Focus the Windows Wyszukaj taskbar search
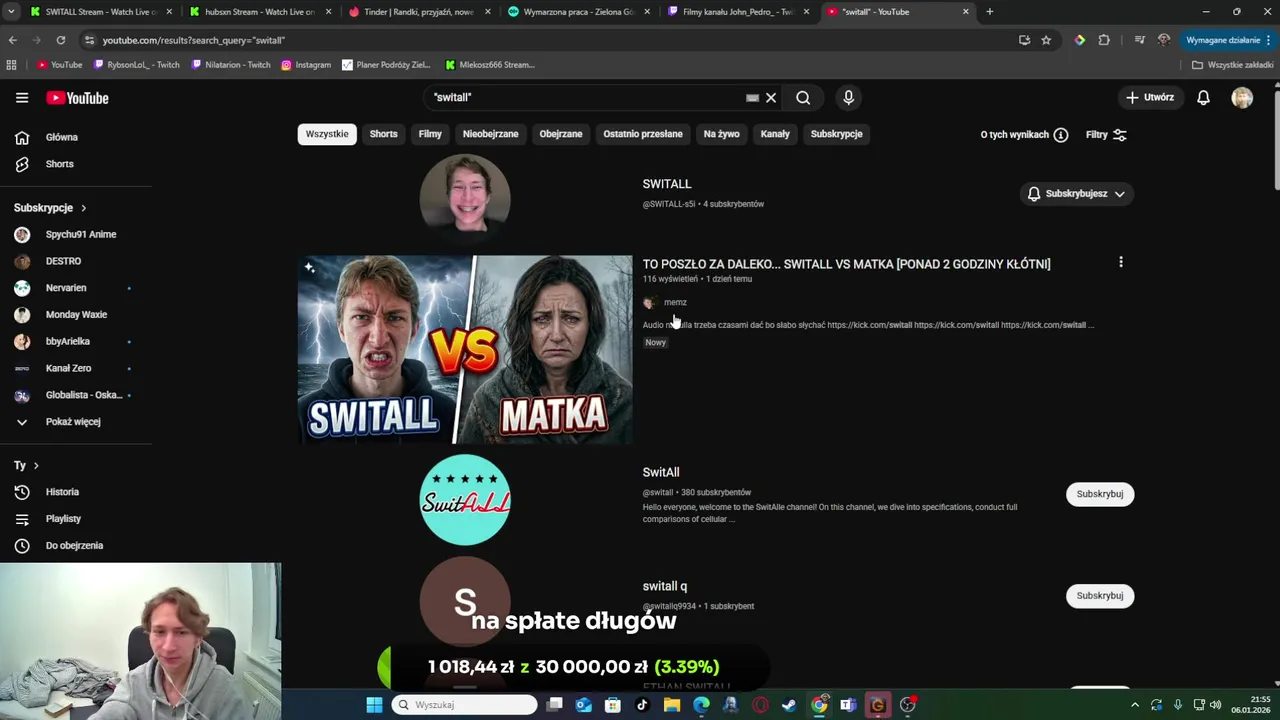 click(464, 705)
